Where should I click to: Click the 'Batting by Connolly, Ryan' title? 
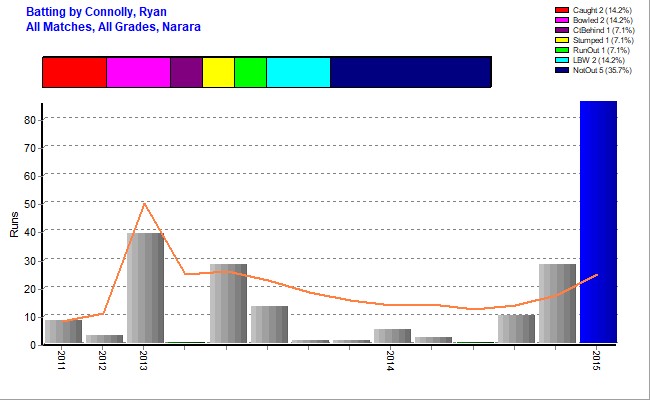[96, 12]
